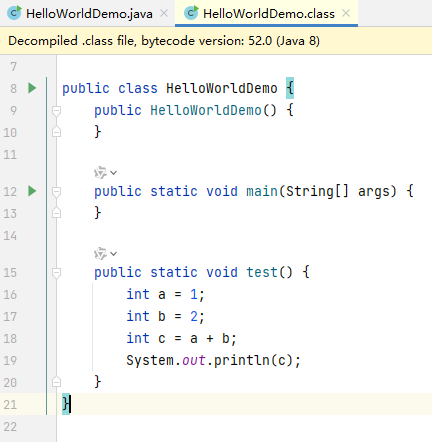Click the class name HelloWorldDemo on line 8
The image size is (432, 442).
click(222, 89)
